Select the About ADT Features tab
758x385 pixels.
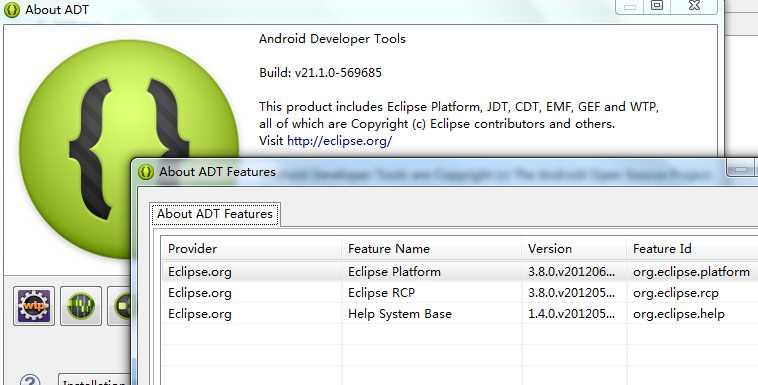(215, 214)
